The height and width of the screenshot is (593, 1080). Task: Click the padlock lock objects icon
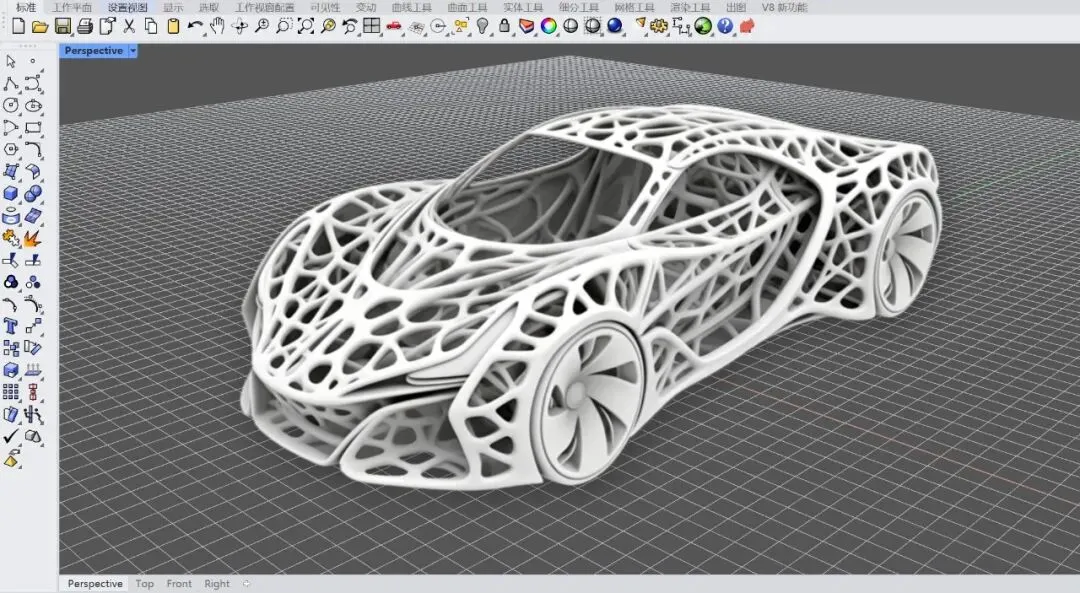click(x=505, y=26)
